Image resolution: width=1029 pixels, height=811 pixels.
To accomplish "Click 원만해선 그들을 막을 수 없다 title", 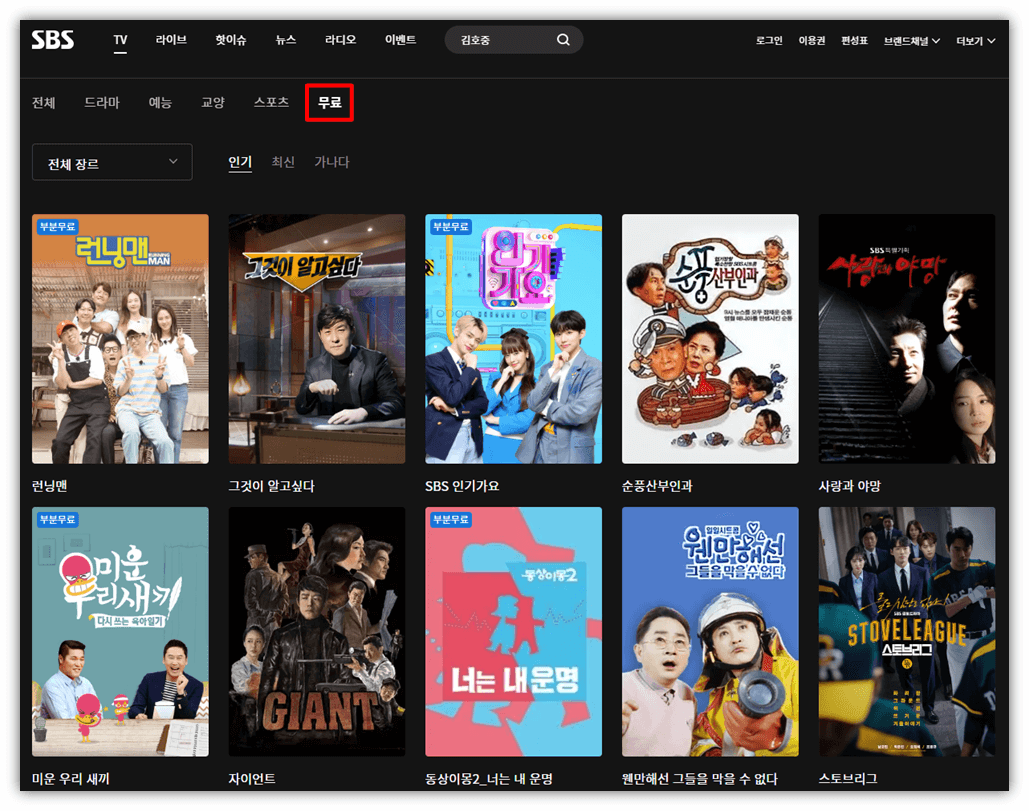I will pos(700,779).
